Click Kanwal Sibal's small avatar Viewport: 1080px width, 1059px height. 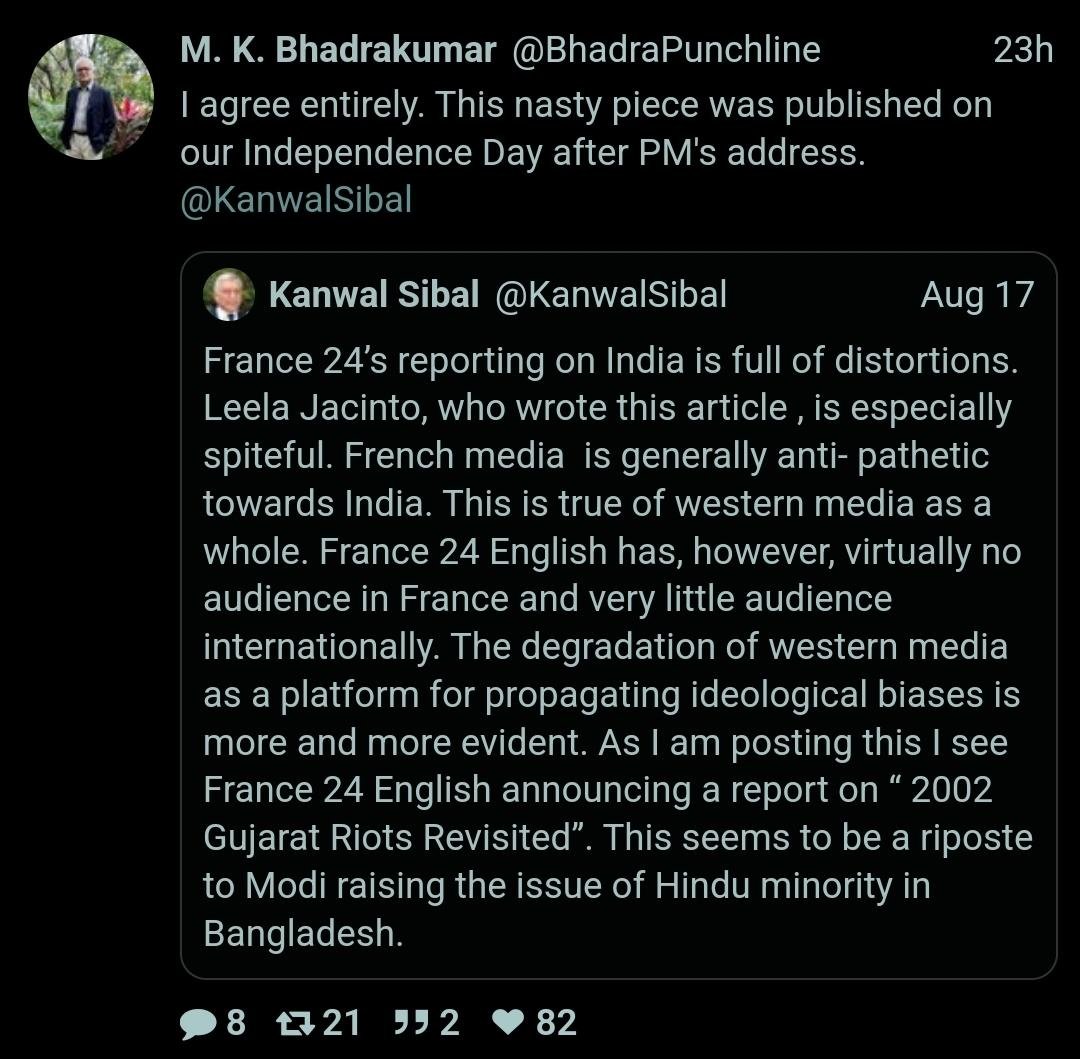click(229, 295)
